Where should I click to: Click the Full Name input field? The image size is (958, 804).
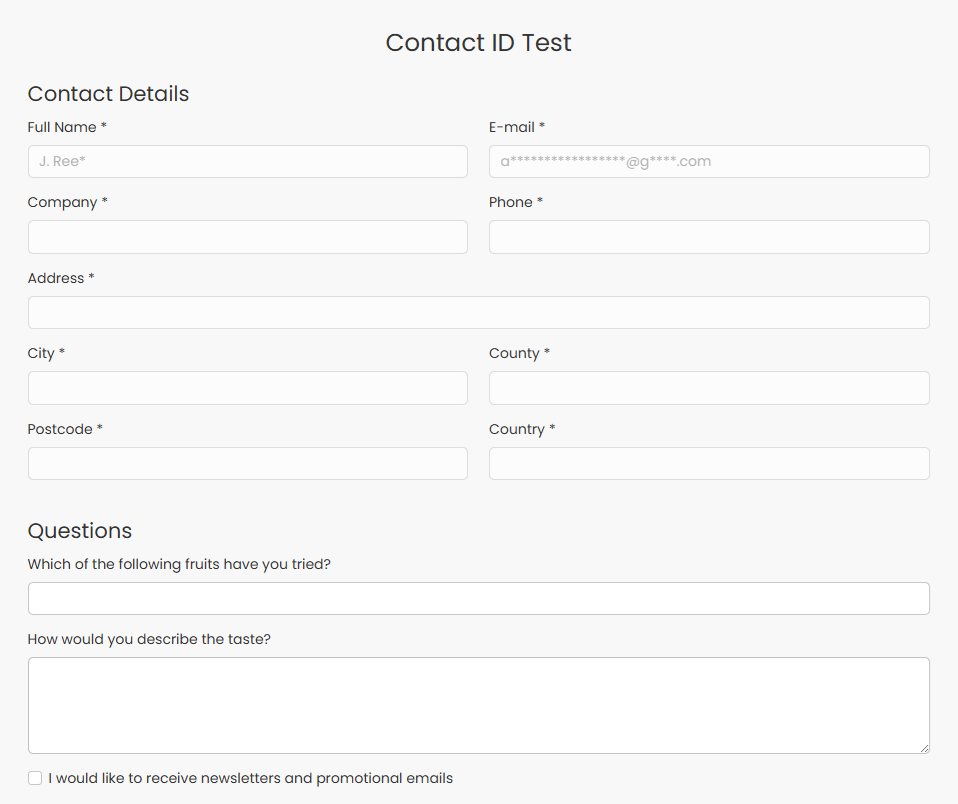pos(247,161)
